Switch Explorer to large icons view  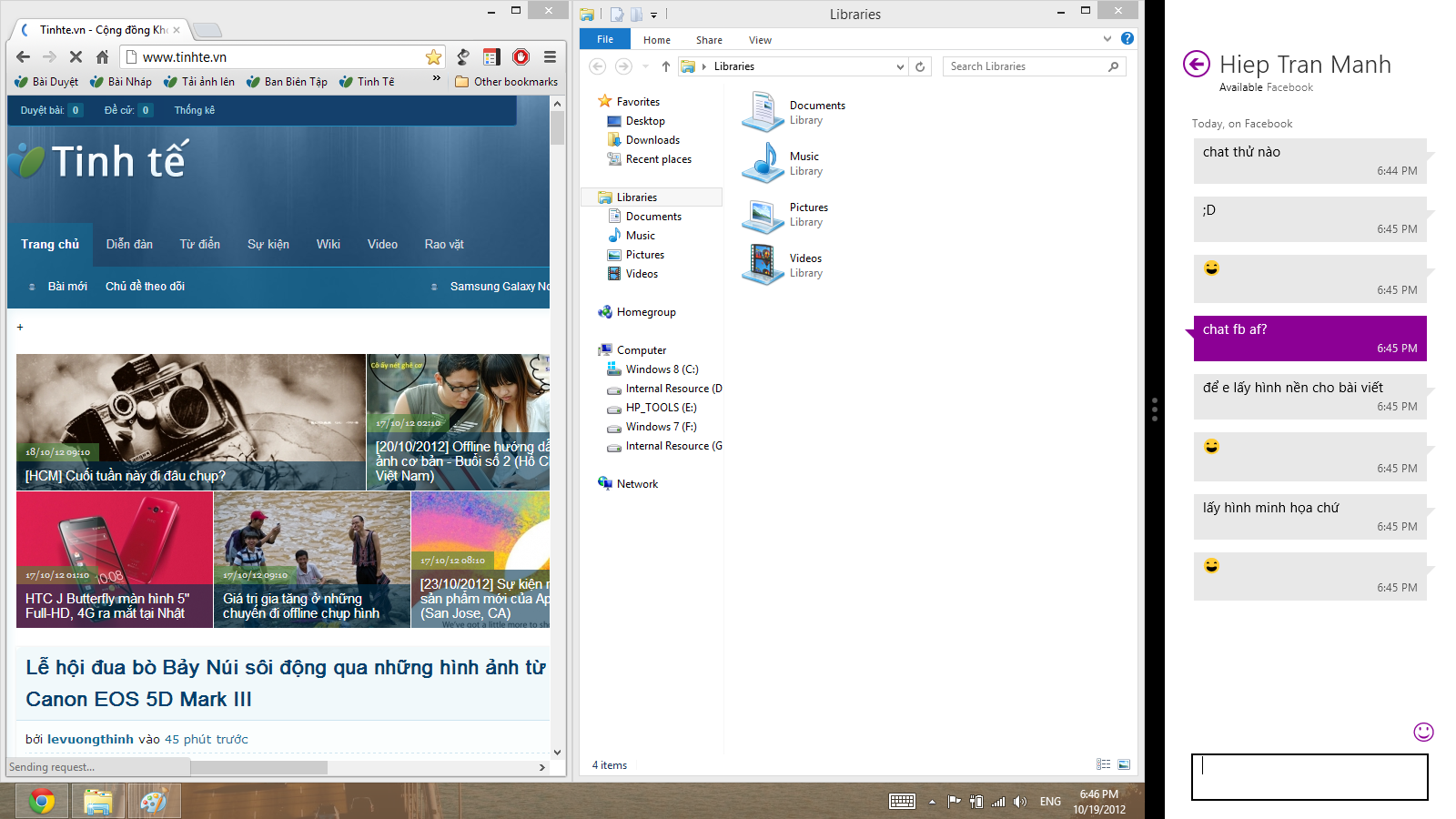tap(1124, 764)
